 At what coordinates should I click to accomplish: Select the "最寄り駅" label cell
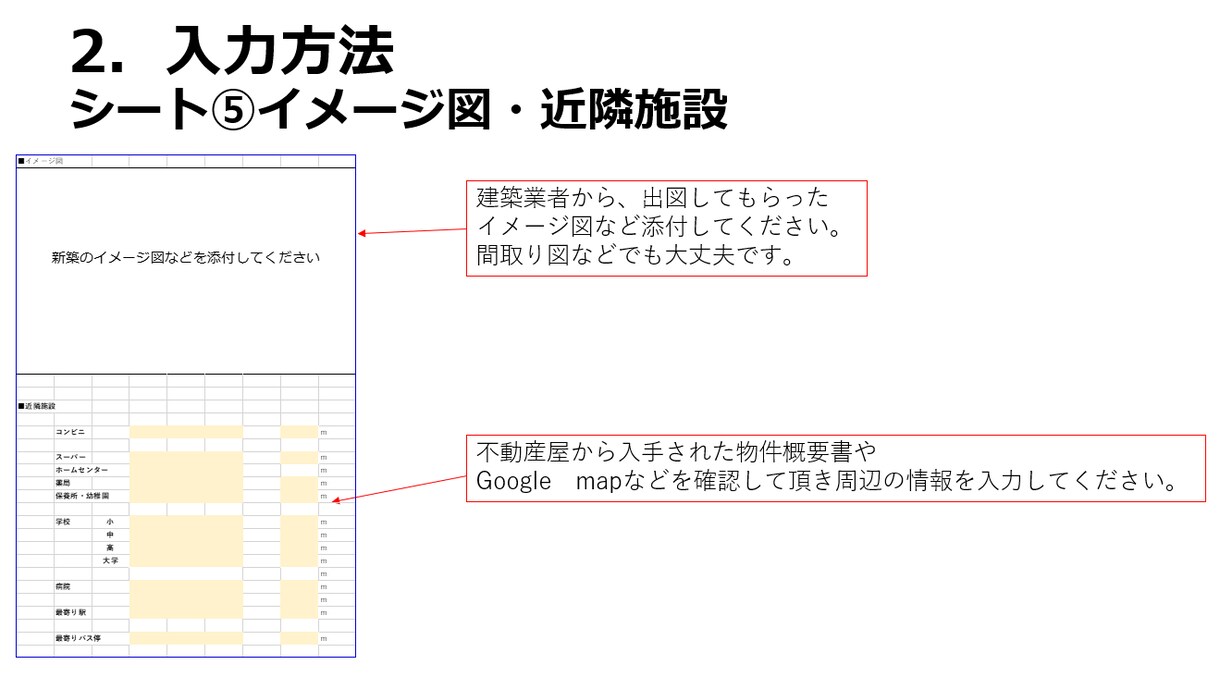[72, 612]
